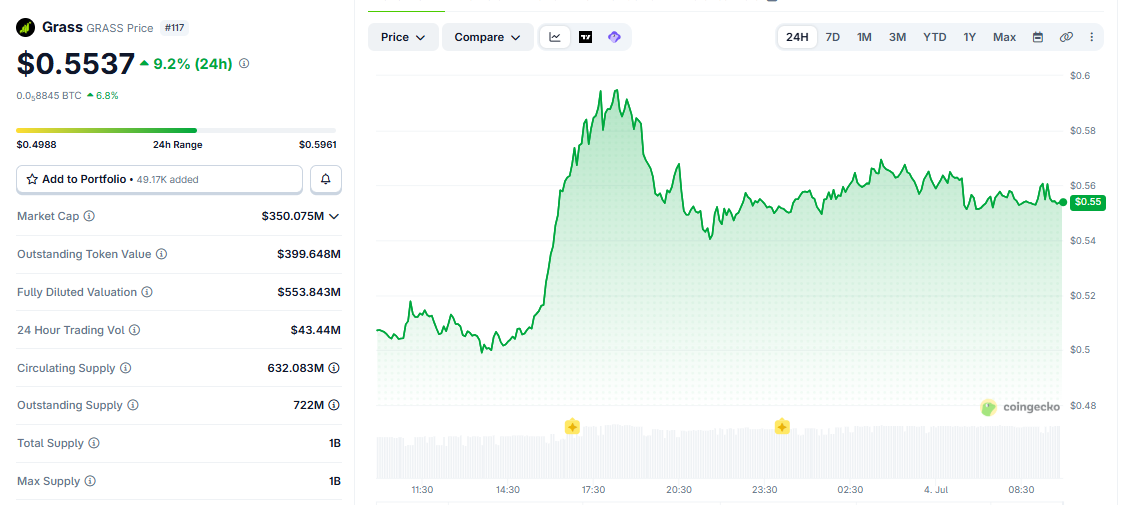Select the Max time range
The height and width of the screenshot is (505, 1121).
coord(1004,37)
